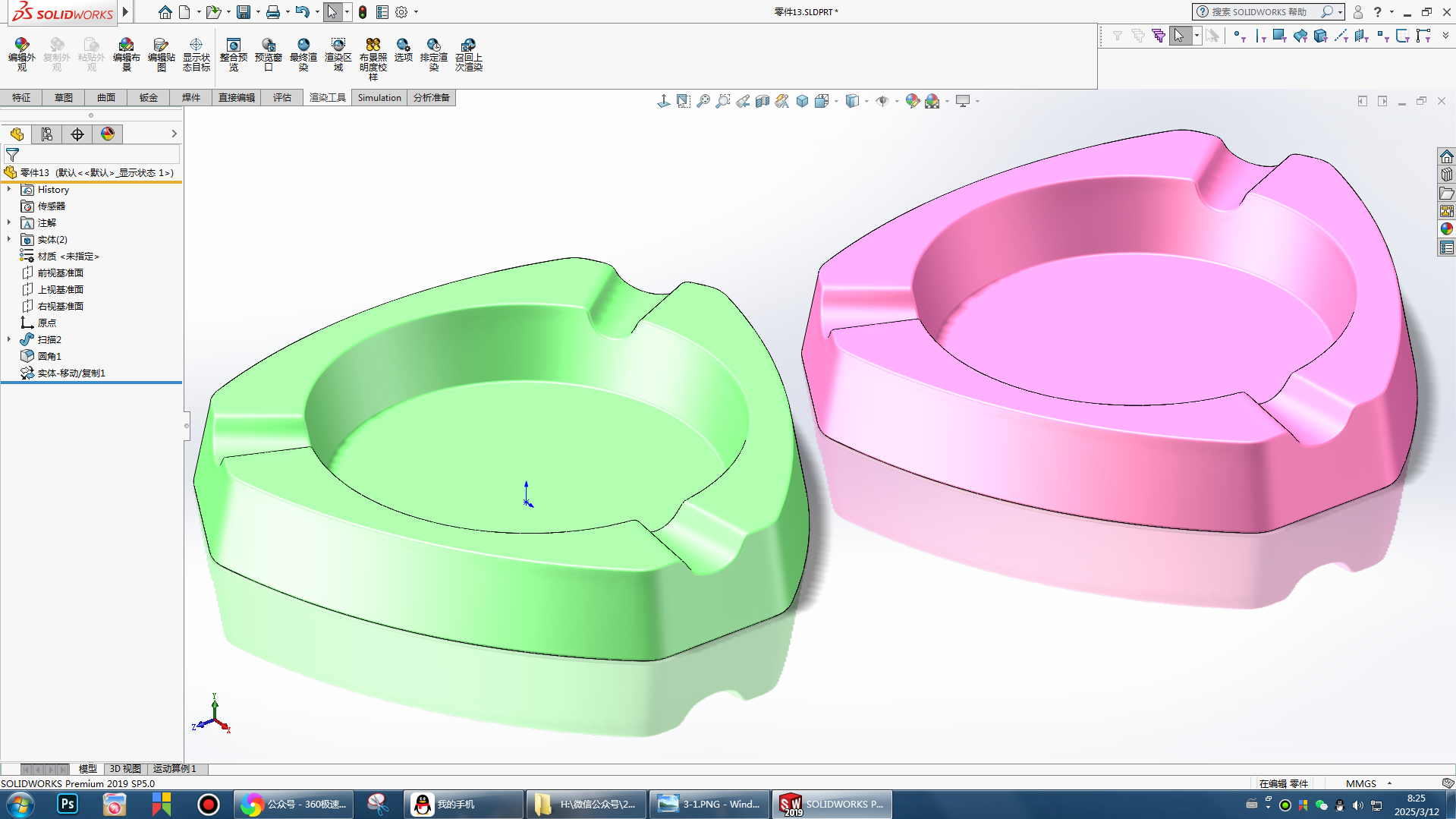Switch to 运动算例1 motion study tab
1456x819 pixels.
click(x=175, y=769)
